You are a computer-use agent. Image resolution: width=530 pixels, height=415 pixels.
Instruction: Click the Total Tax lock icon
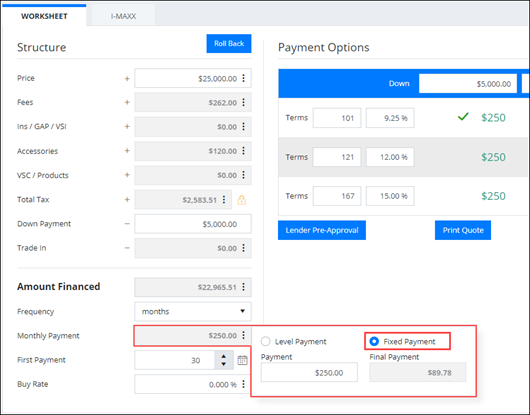tap(241, 200)
